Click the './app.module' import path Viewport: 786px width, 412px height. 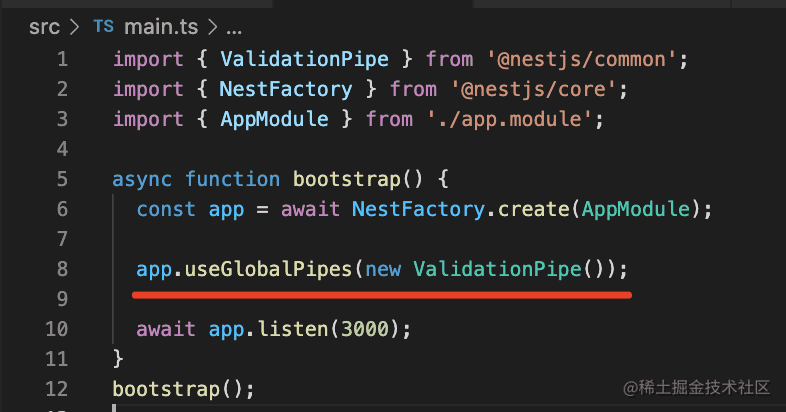pyautogui.click(x=517, y=119)
